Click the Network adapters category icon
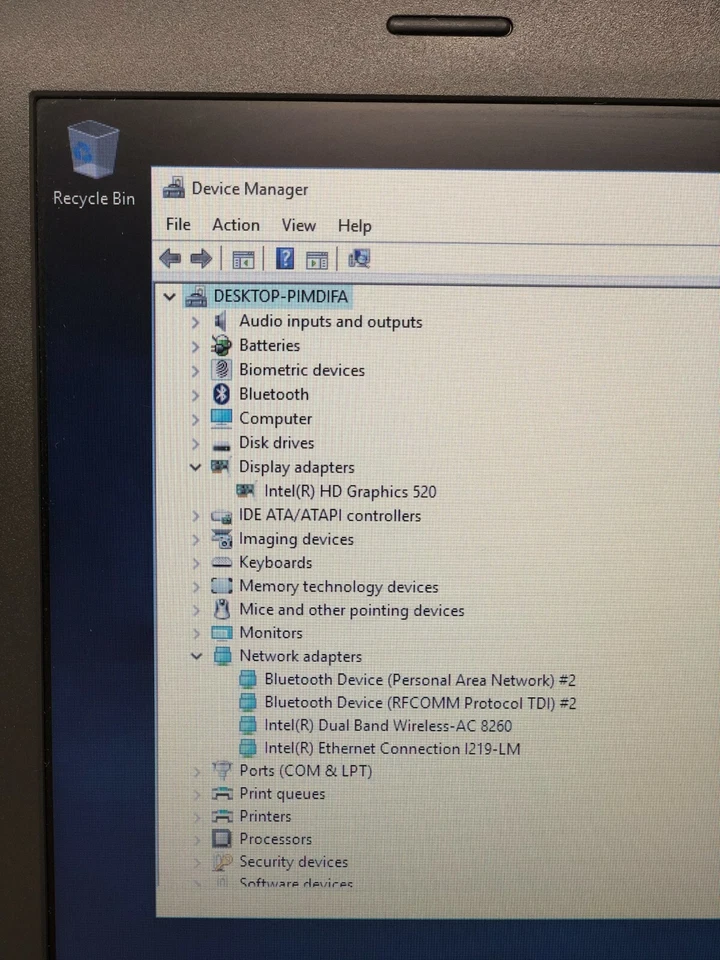This screenshot has width=720, height=960. pyautogui.click(x=222, y=656)
